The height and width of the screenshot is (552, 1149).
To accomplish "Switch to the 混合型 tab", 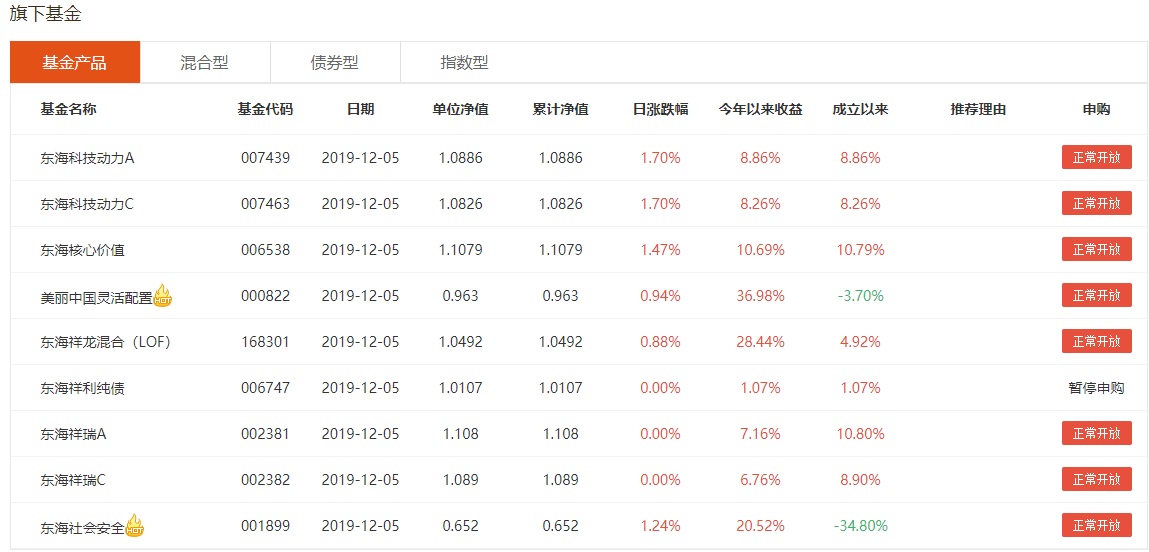I will coord(204,62).
